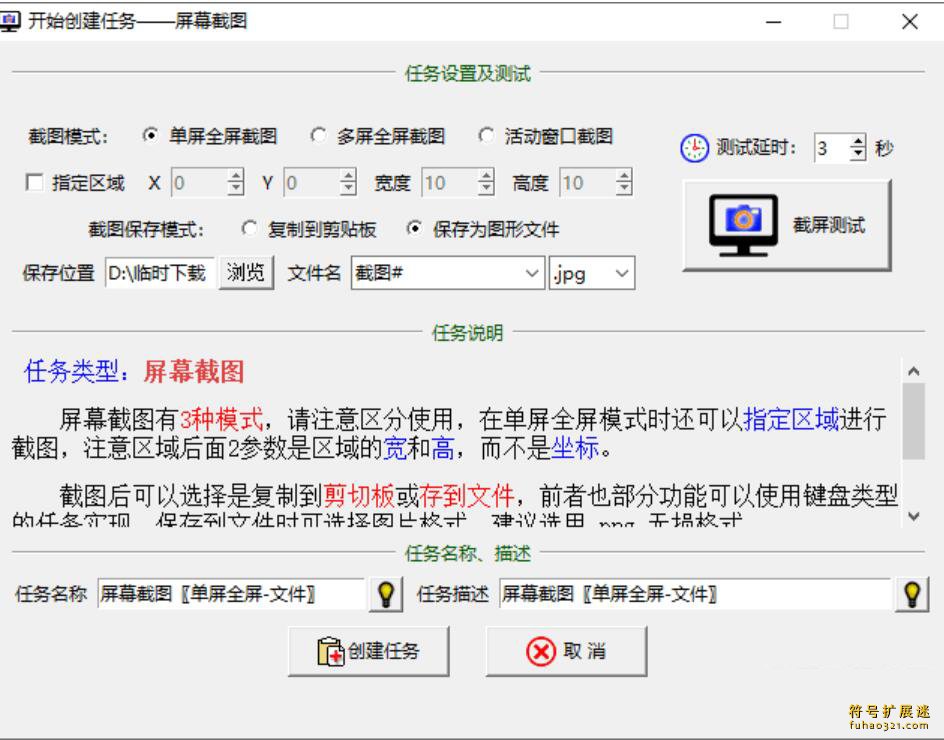Close the 开始创建任务 window

click(910, 22)
